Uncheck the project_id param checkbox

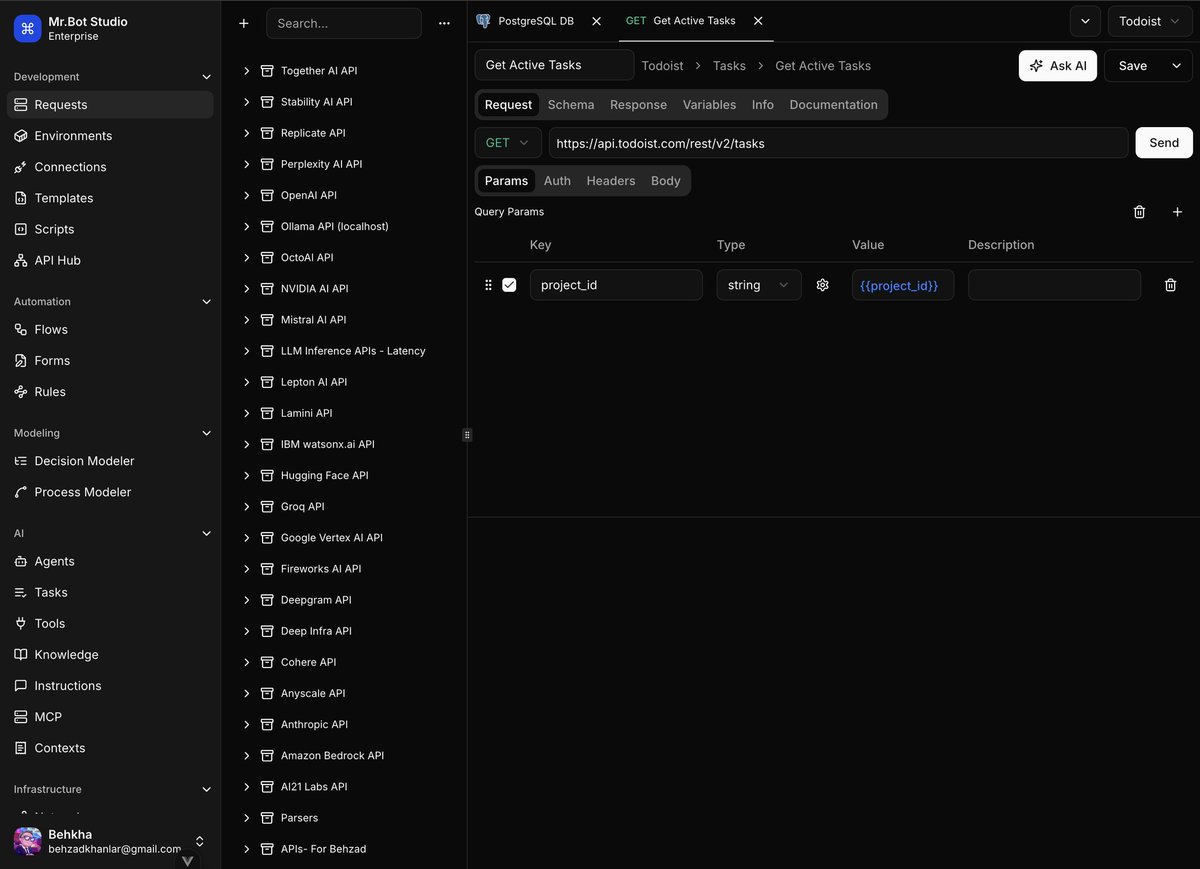[509, 285]
